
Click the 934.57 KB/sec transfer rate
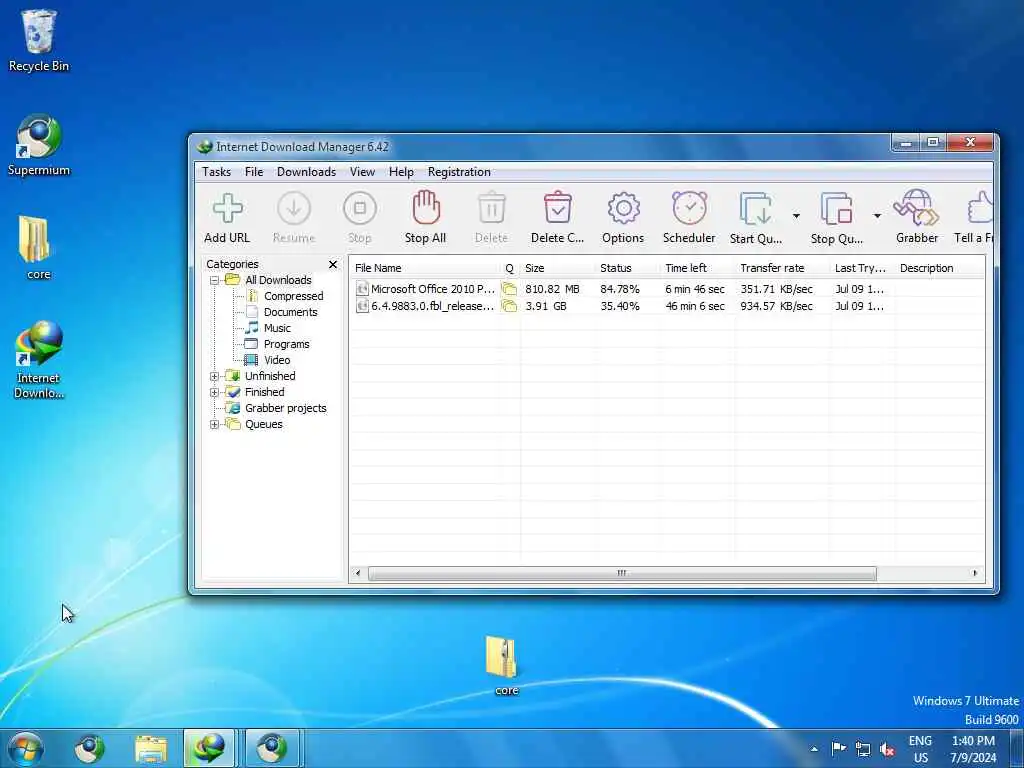coord(776,306)
